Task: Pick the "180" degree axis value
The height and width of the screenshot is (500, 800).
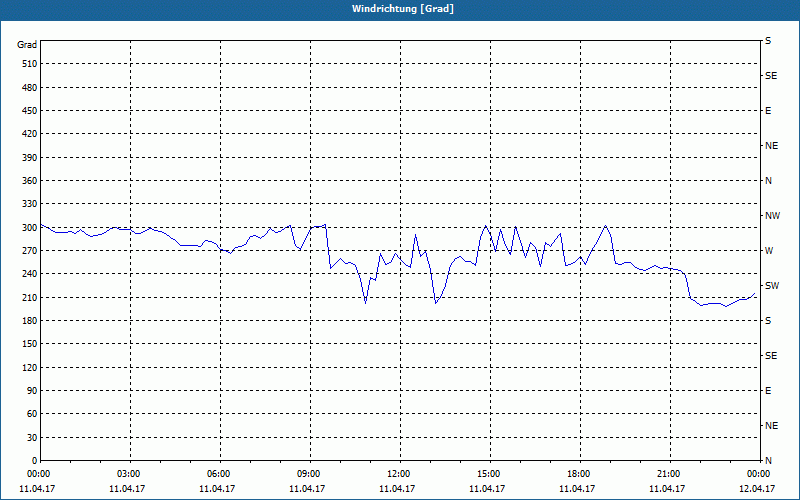Action: click(x=30, y=321)
